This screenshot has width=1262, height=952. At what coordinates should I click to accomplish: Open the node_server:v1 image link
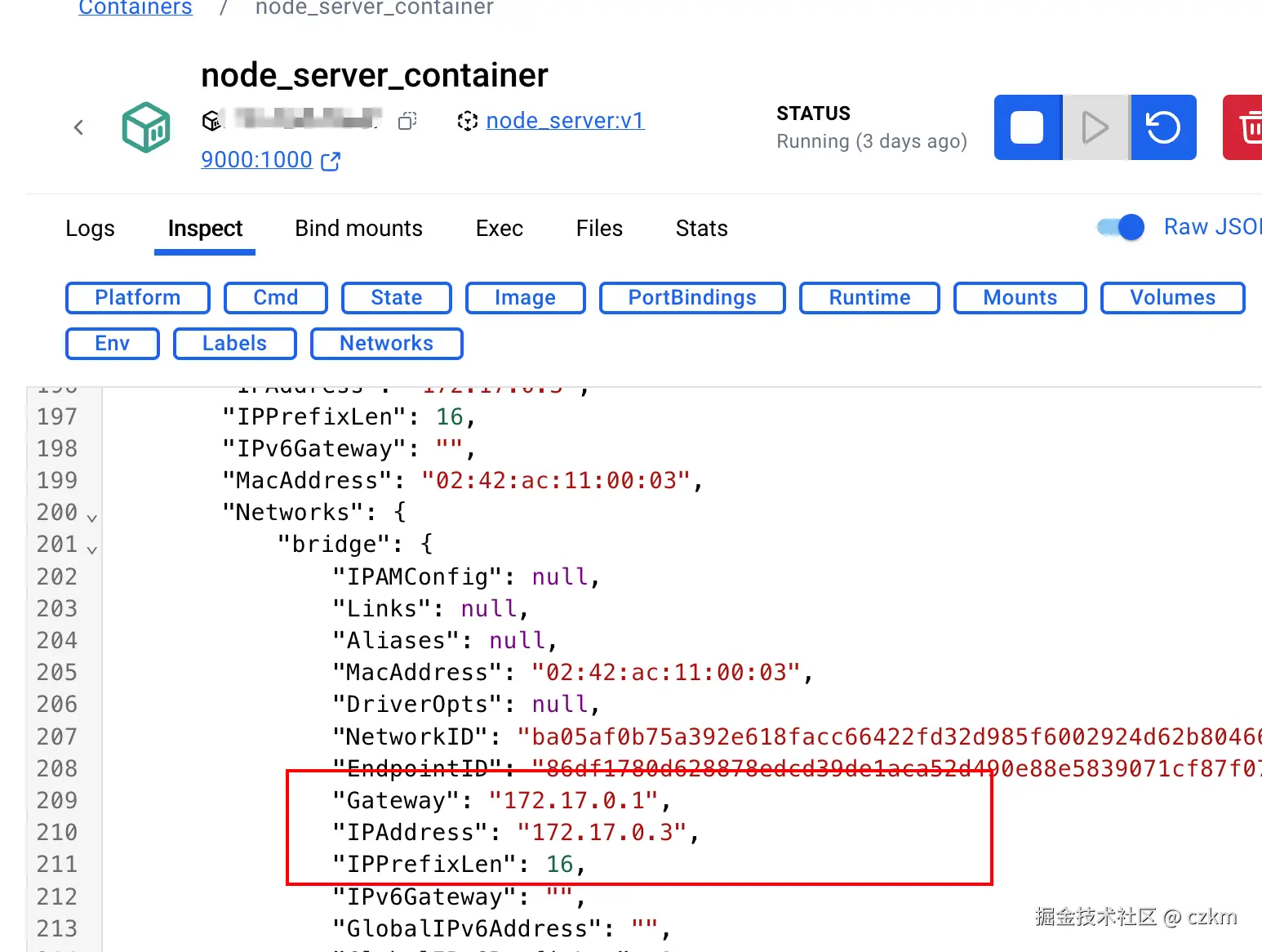(565, 121)
